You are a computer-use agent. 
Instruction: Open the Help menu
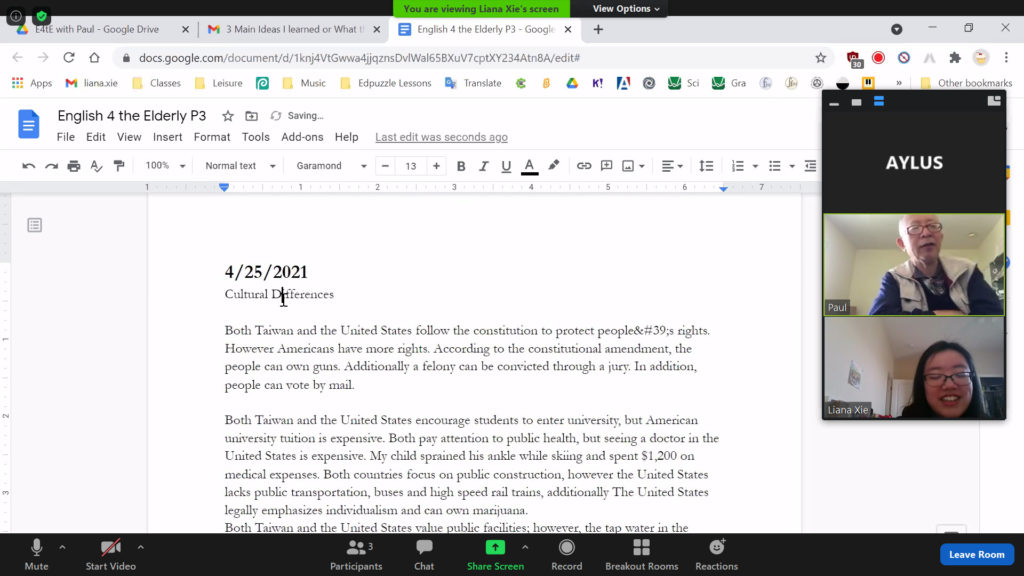(x=346, y=137)
